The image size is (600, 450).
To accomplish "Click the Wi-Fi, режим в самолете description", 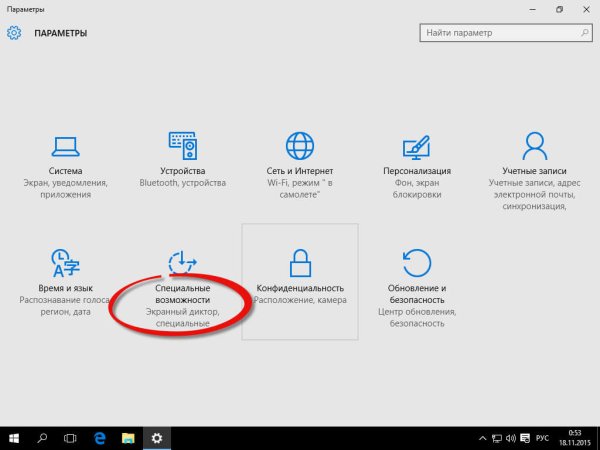I will pos(300,189).
